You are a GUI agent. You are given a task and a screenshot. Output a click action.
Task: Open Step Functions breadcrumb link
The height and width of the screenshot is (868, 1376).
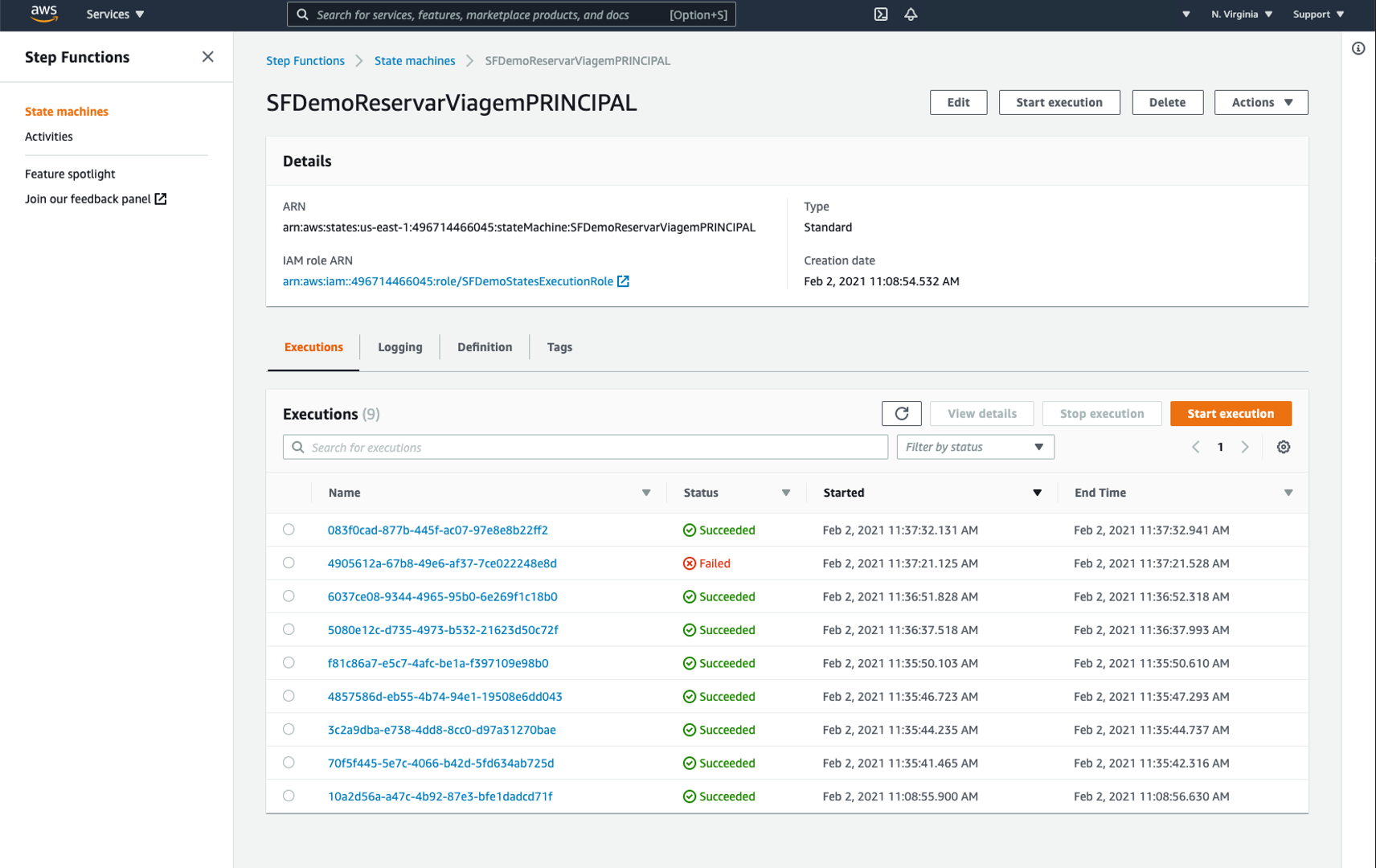pyautogui.click(x=305, y=61)
